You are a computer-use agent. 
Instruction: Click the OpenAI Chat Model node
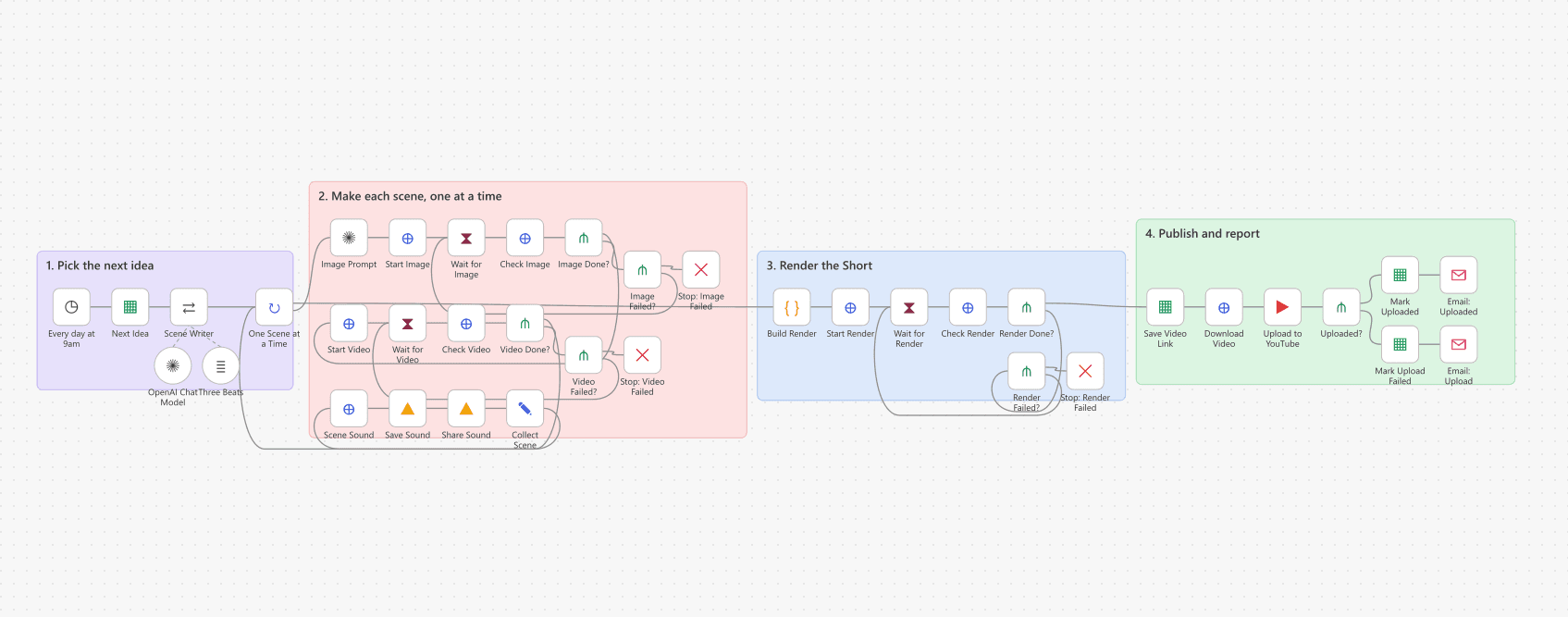pyautogui.click(x=173, y=365)
